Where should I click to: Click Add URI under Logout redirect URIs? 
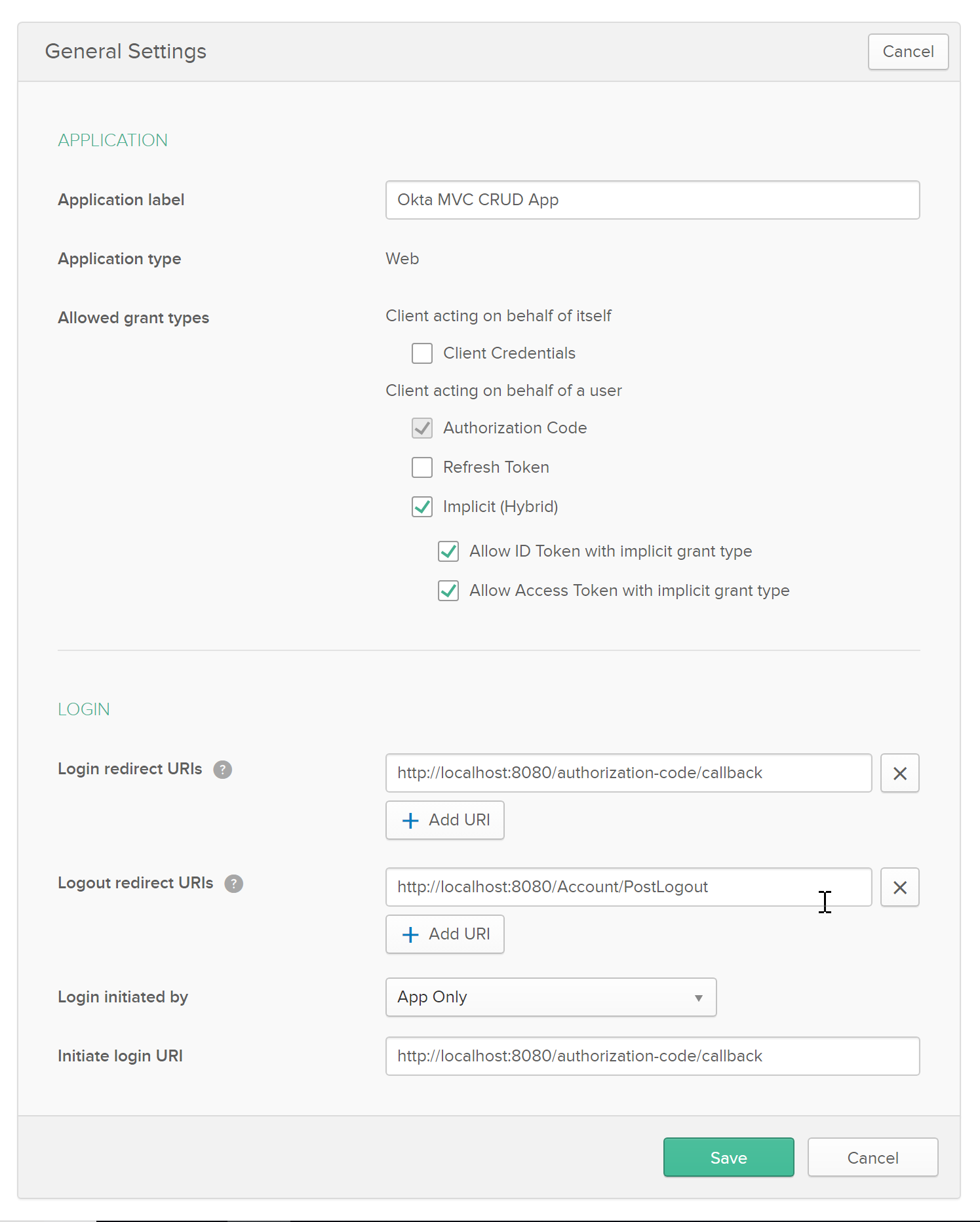tap(445, 934)
